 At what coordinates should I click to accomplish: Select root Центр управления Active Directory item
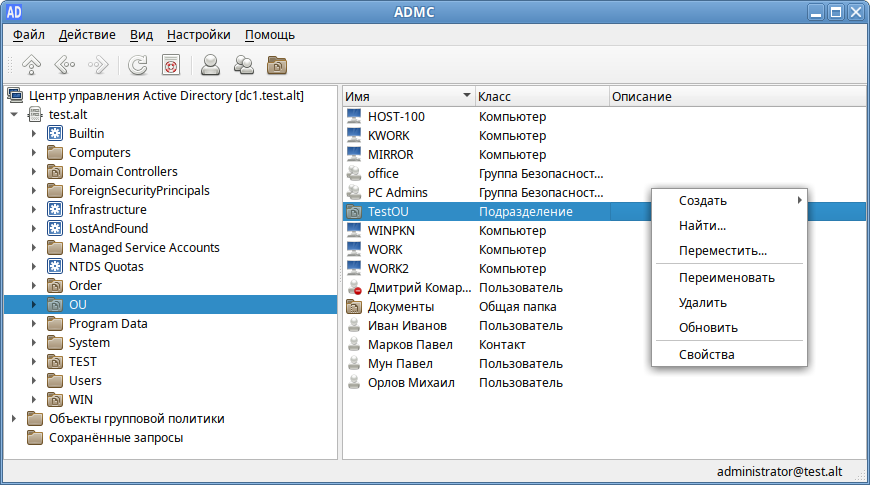click(x=166, y=95)
